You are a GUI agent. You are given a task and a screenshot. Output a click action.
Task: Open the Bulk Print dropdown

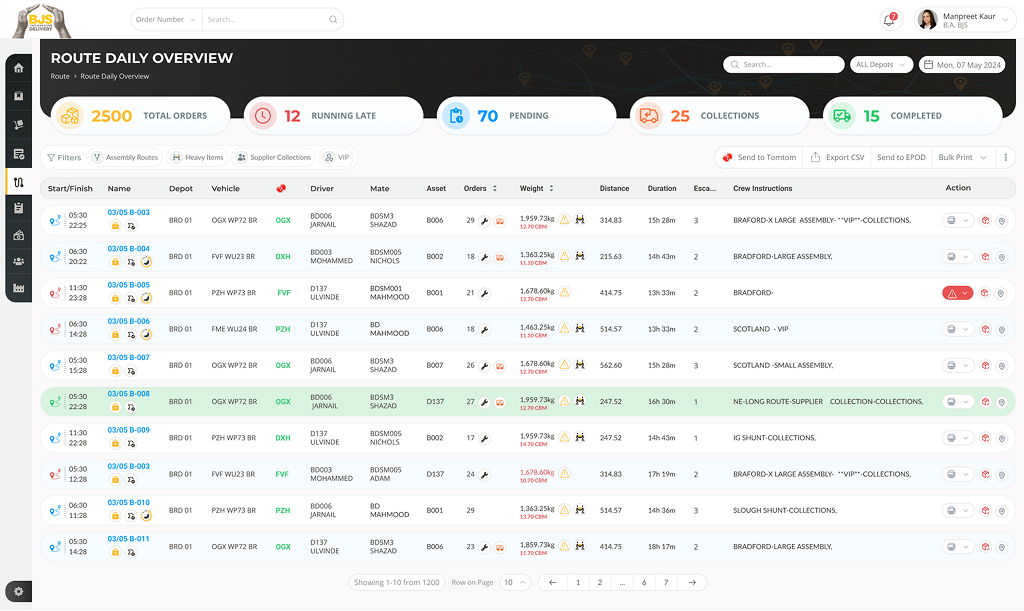click(963, 158)
